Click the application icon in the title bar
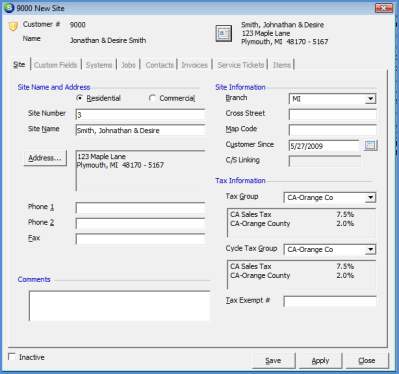 [x=9, y=8]
